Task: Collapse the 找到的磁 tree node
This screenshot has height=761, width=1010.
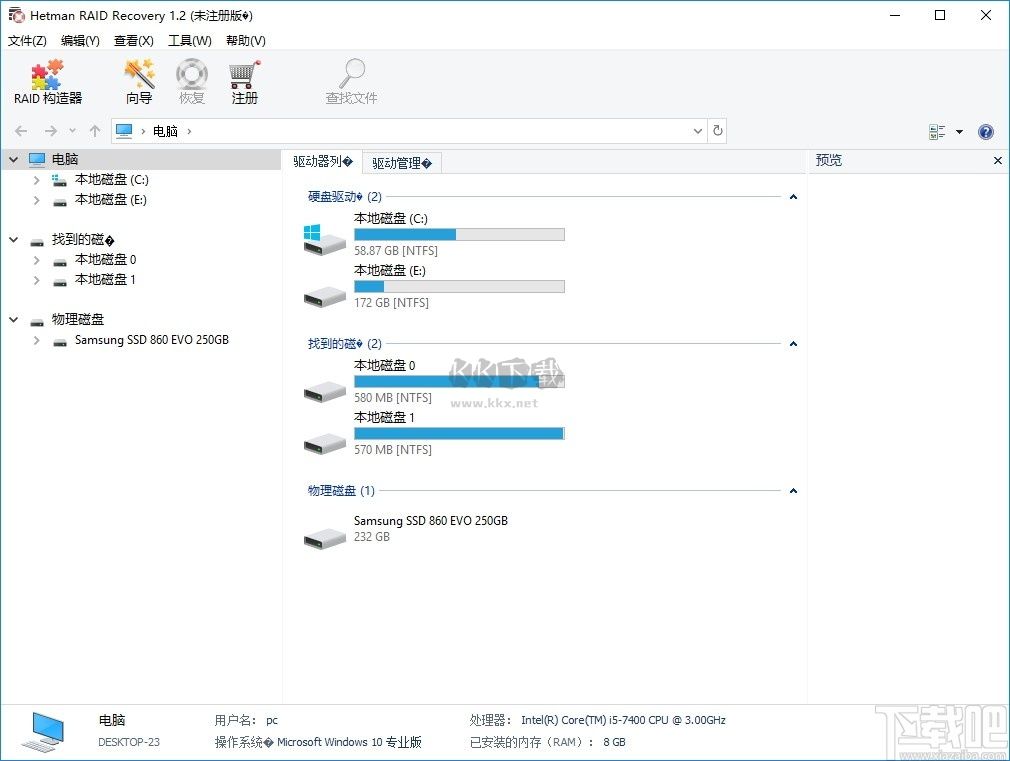Action: pos(13,239)
